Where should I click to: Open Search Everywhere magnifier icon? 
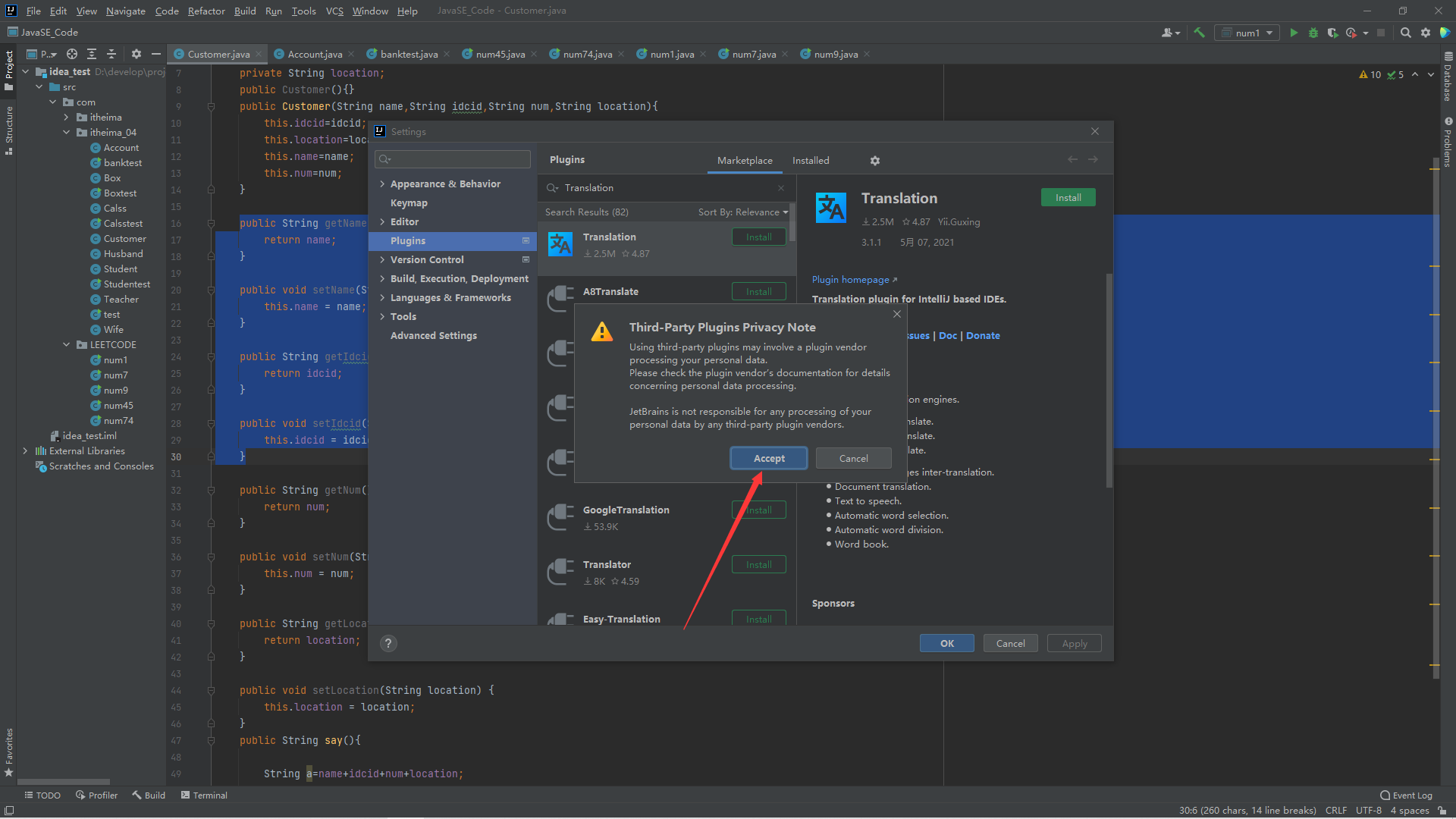pos(1405,33)
